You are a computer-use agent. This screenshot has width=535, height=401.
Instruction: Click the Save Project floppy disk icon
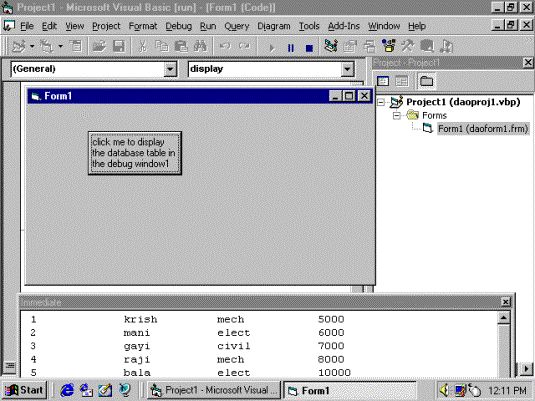click(119, 46)
